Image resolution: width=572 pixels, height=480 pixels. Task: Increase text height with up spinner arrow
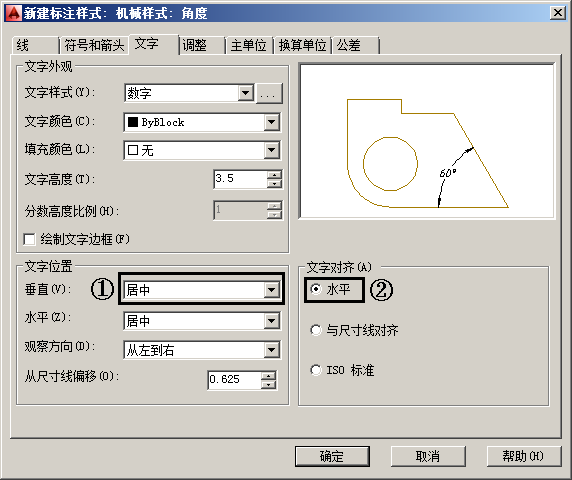274,175
